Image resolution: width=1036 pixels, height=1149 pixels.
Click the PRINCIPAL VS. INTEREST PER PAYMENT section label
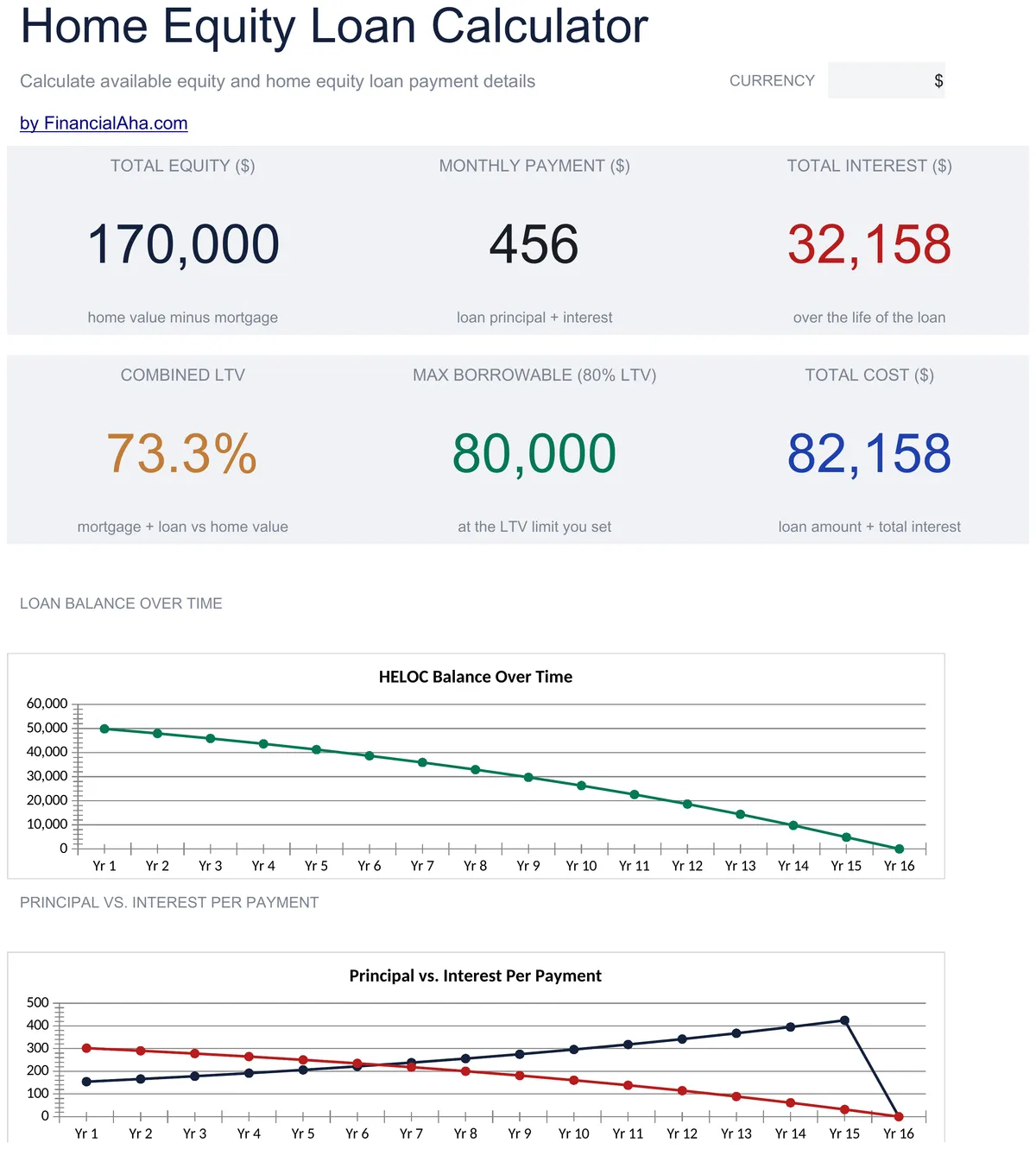169,902
